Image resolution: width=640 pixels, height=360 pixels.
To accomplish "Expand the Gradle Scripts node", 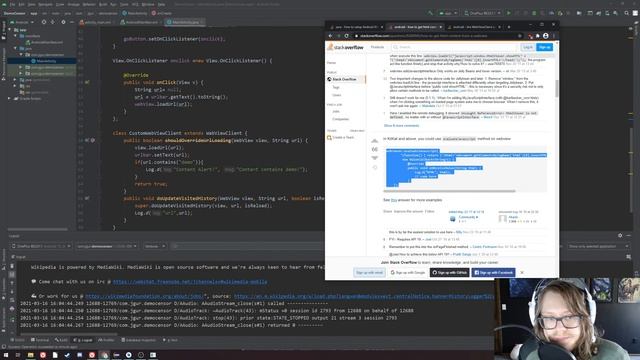I will [x=10, y=98].
